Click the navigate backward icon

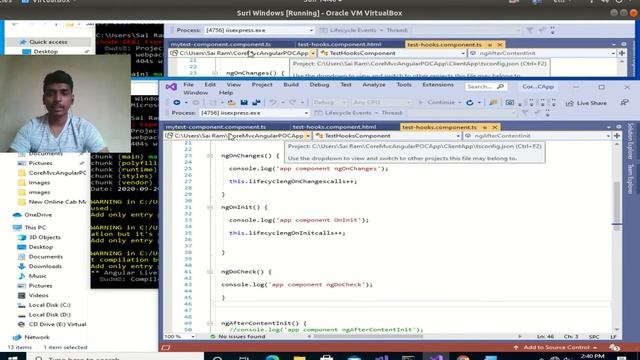coord(177,102)
